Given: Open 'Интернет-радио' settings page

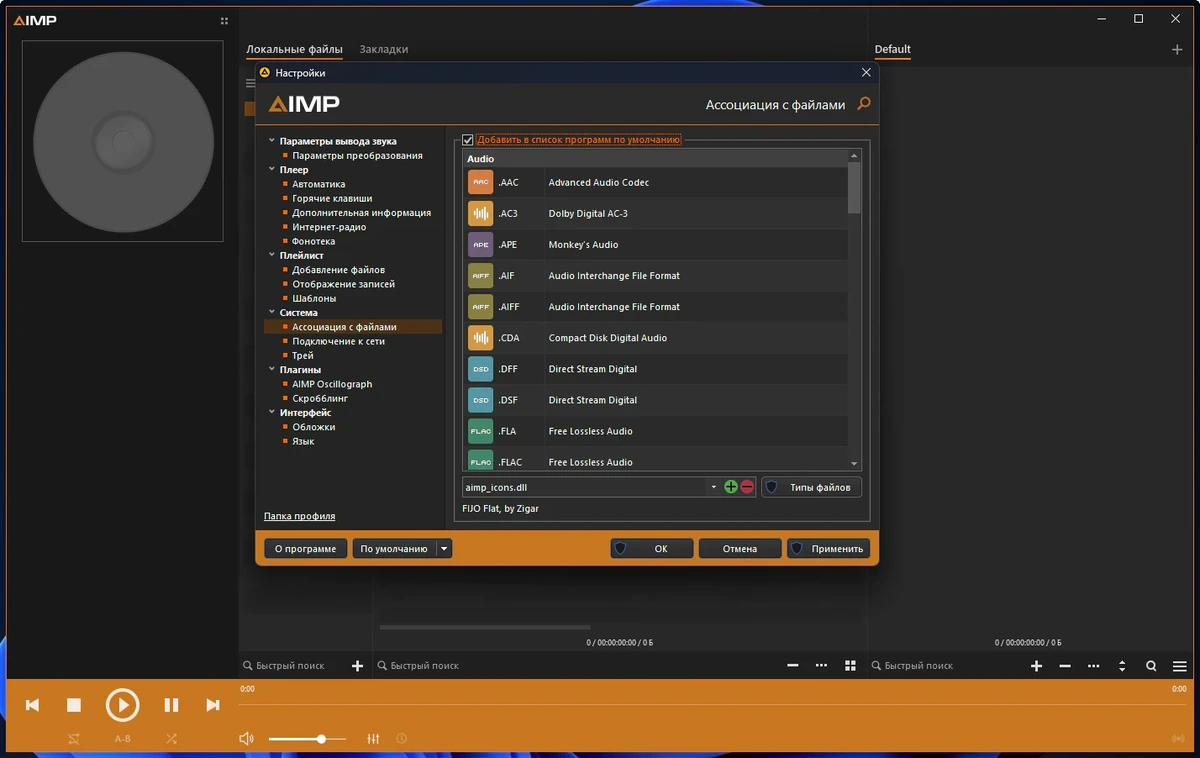Looking at the screenshot, I should [x=329, y=227].
